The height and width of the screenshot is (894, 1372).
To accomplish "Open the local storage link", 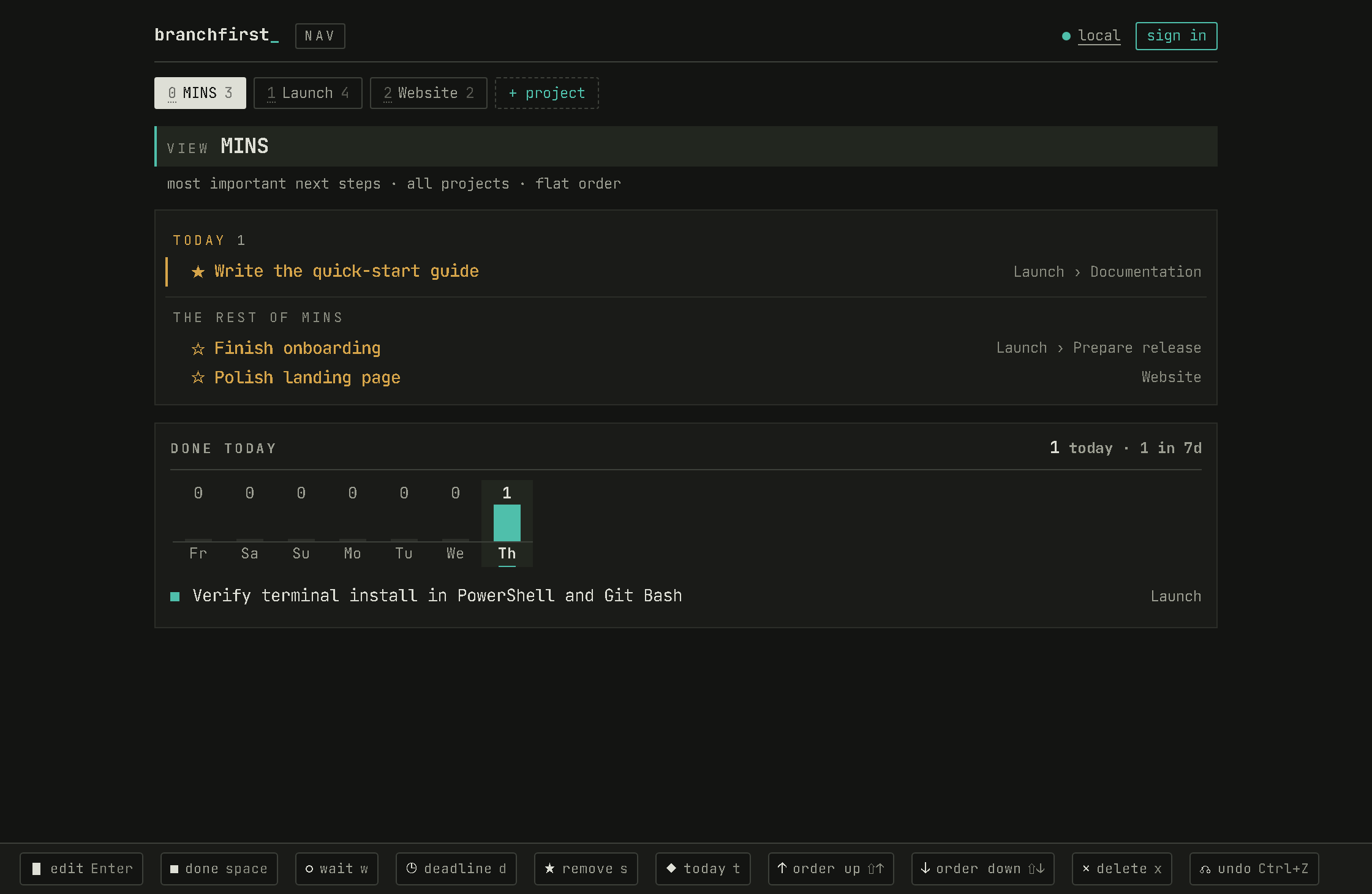I will click(x=1099, y=36).
